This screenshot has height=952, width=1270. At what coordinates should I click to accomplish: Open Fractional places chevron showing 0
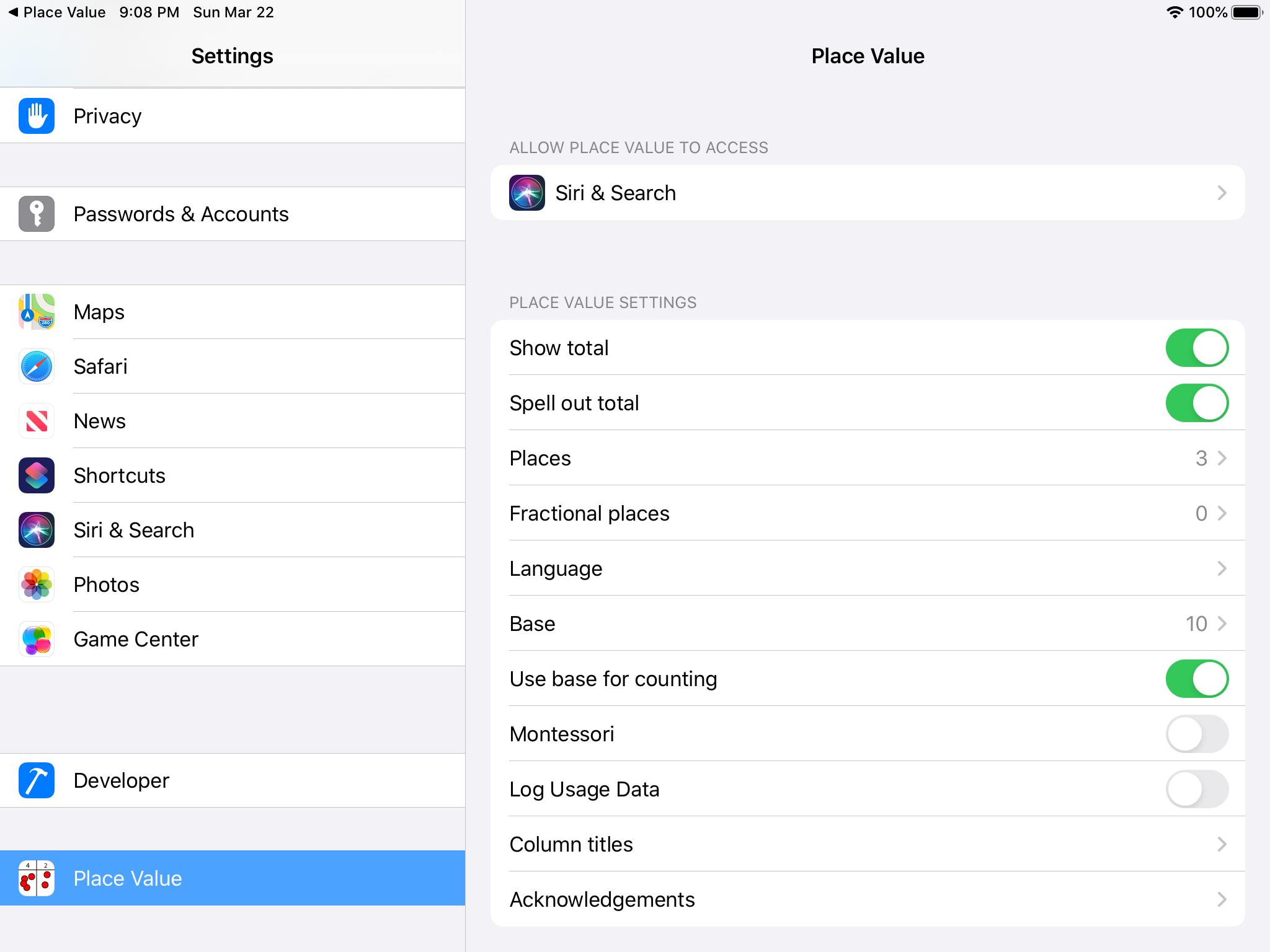coord(1222,513)
